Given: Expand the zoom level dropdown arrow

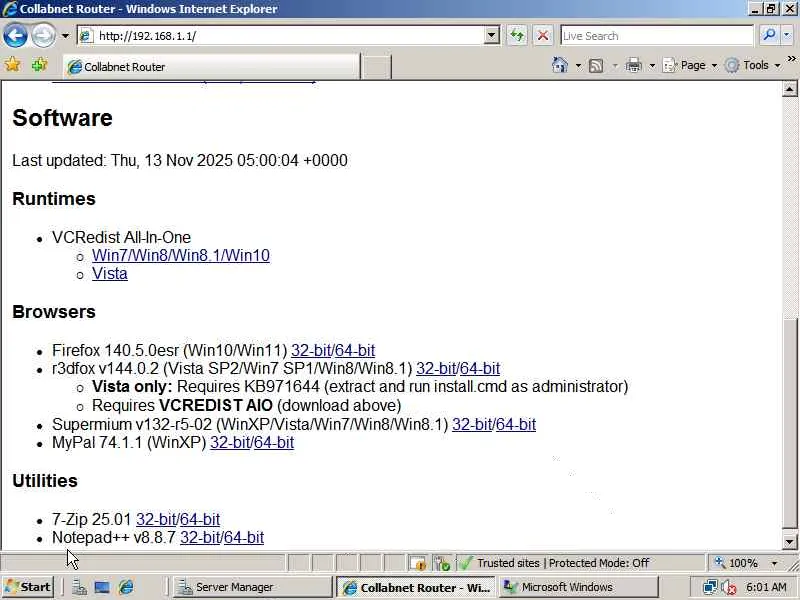Looking at the screenshot, I should coord(774,563).
